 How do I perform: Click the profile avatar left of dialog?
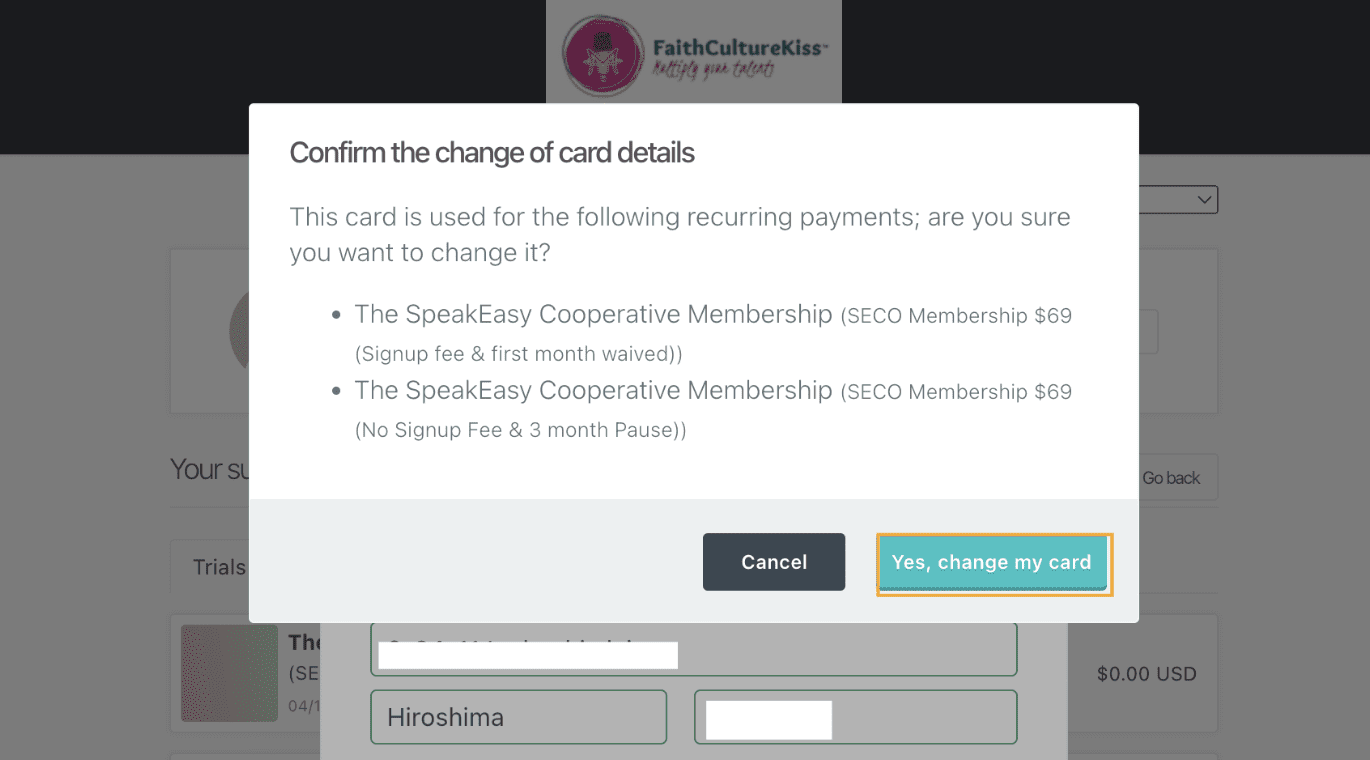(x=238, y=330)
